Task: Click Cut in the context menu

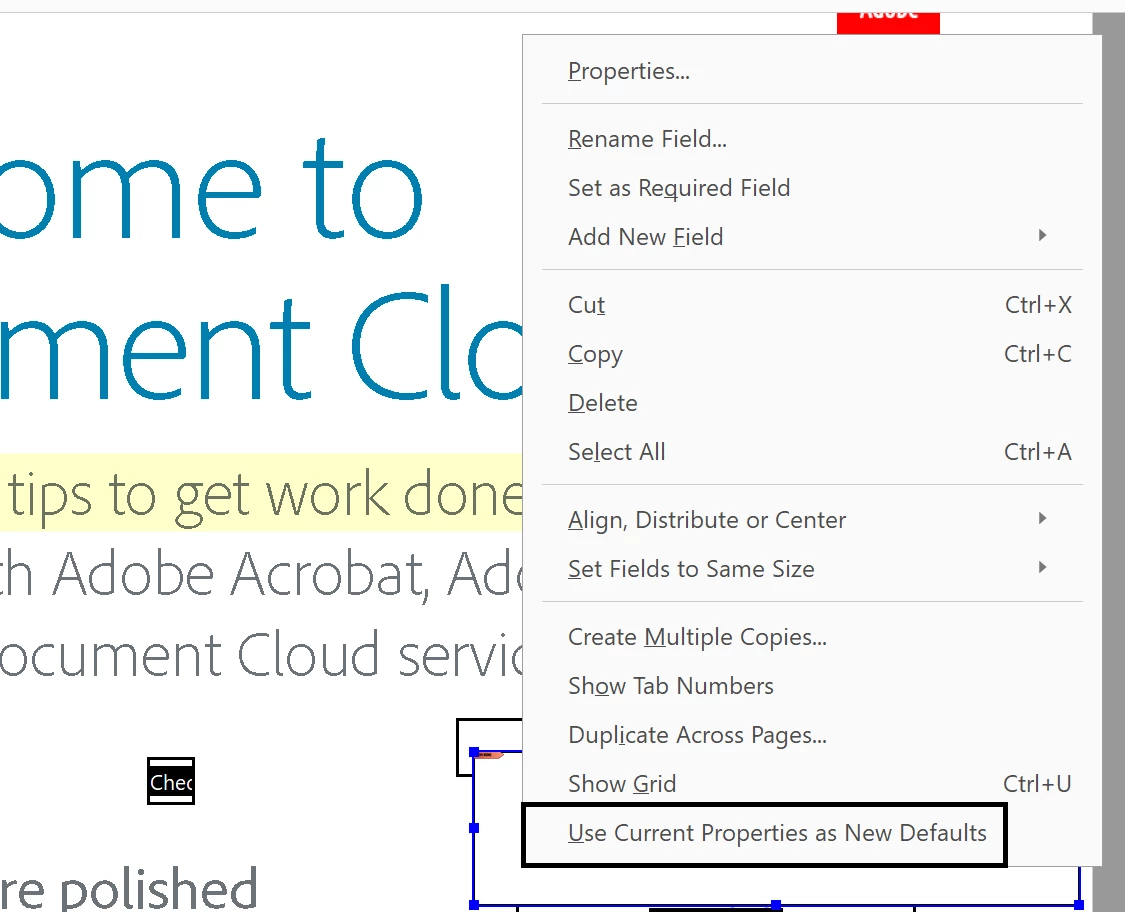Action: coord(811,305)
